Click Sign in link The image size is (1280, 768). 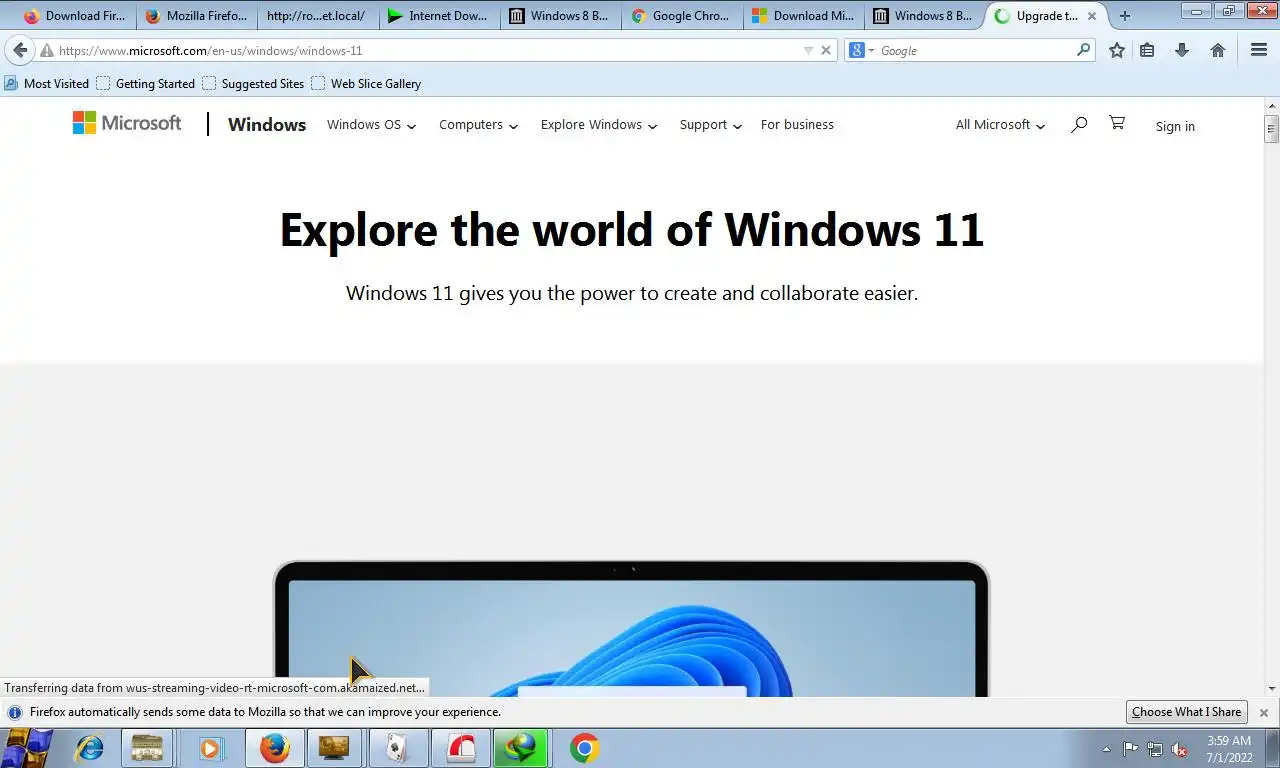pos(1175,126)
